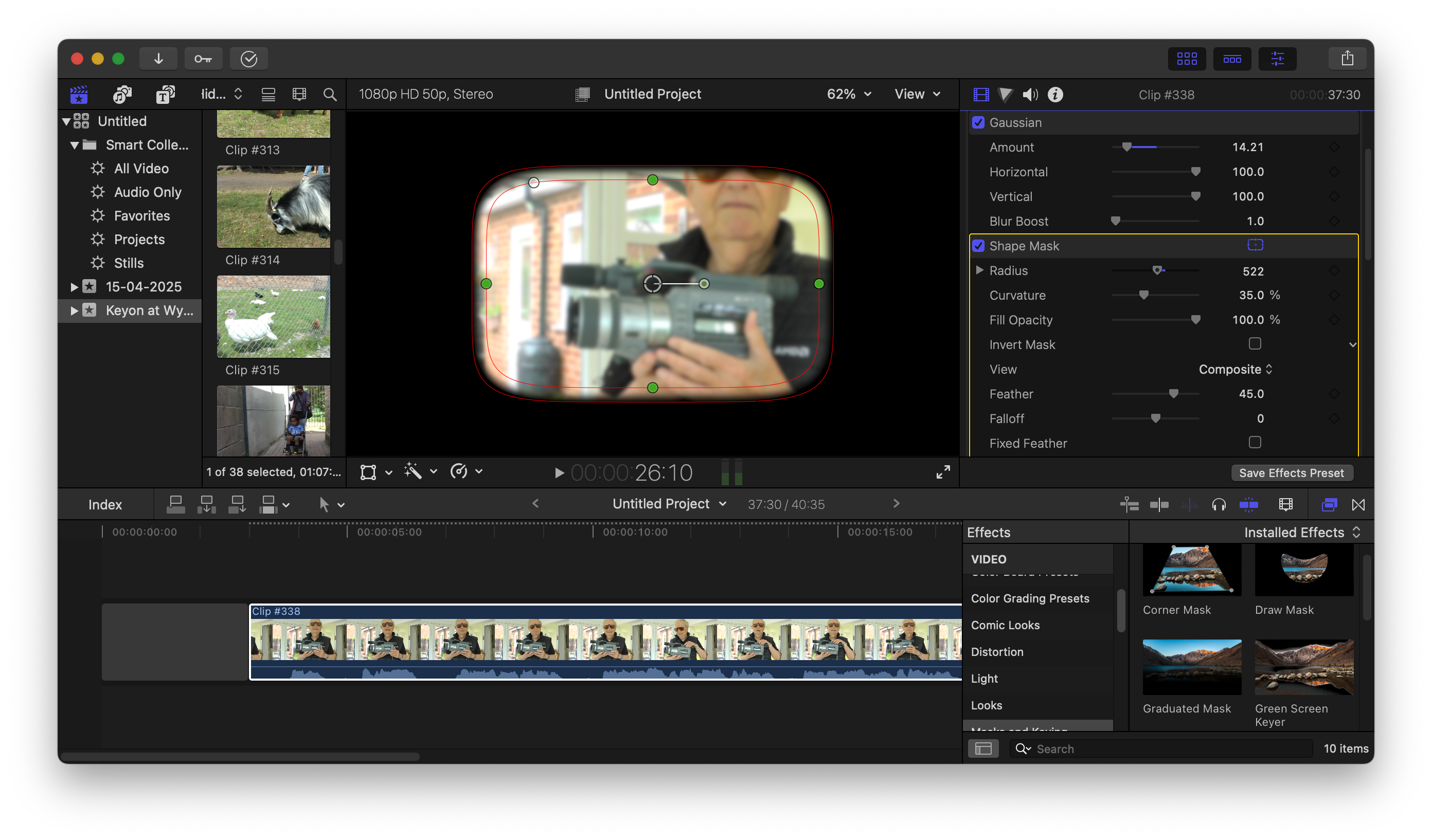Click the insert clip icon in timeline toolbar
Screen dimensions: 1432x840
point(206,504)
